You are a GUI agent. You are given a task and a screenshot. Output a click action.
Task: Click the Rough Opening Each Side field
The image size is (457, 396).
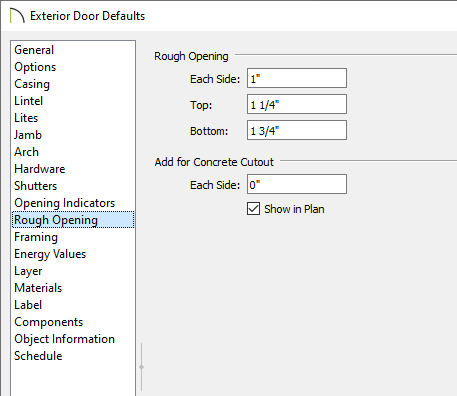pyautogui.click(x=297, y=78)
